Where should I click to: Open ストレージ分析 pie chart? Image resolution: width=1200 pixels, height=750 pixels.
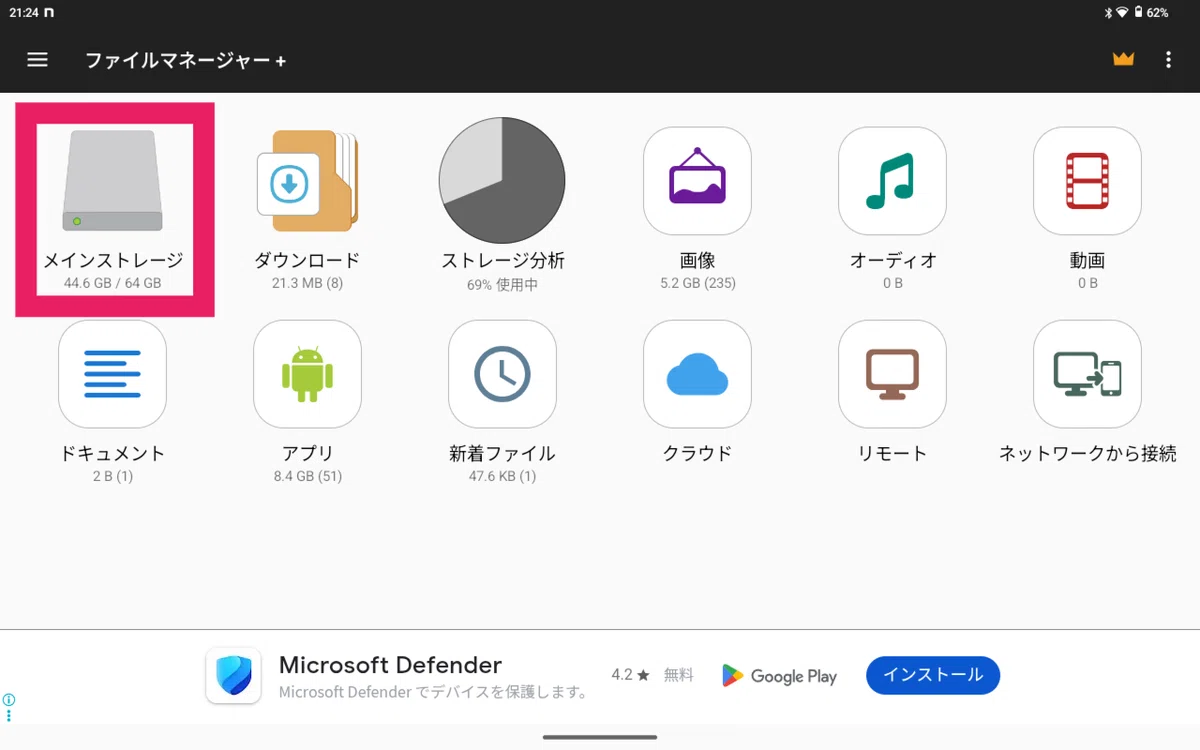click(502, 180)
